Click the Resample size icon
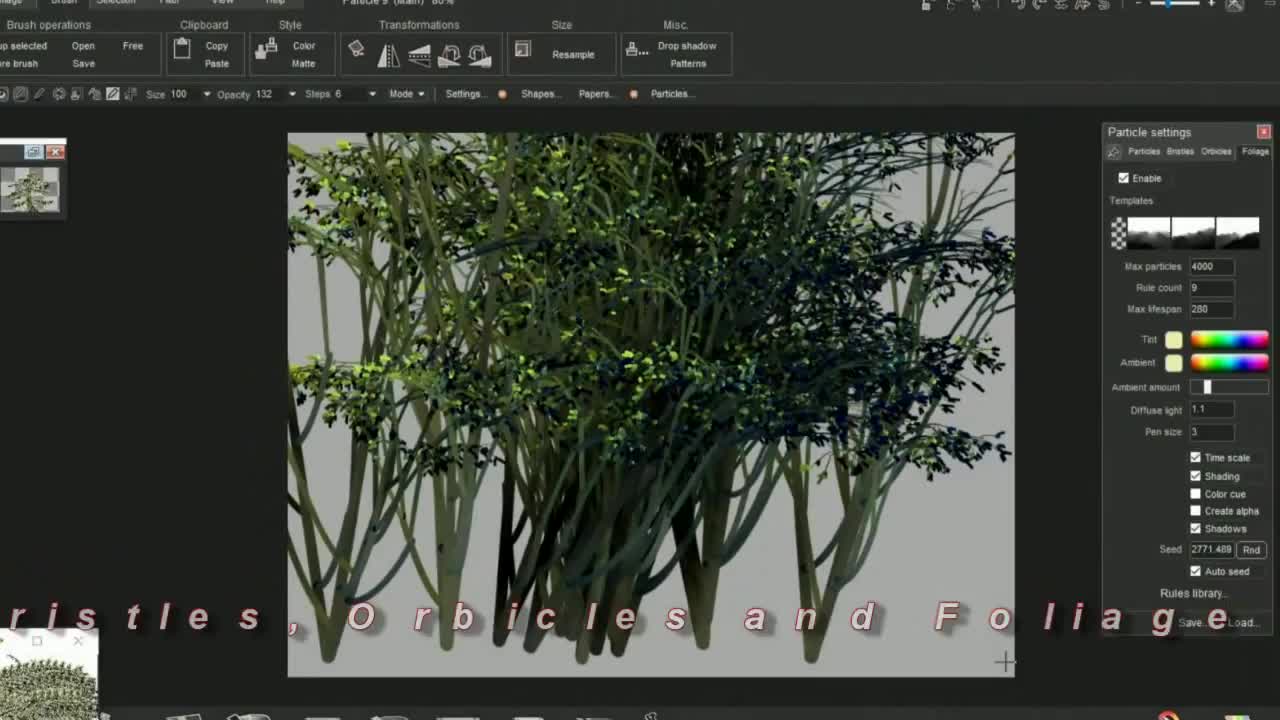Image resolution: width=1280 pixels, height=720 pixels. point(523,49)
